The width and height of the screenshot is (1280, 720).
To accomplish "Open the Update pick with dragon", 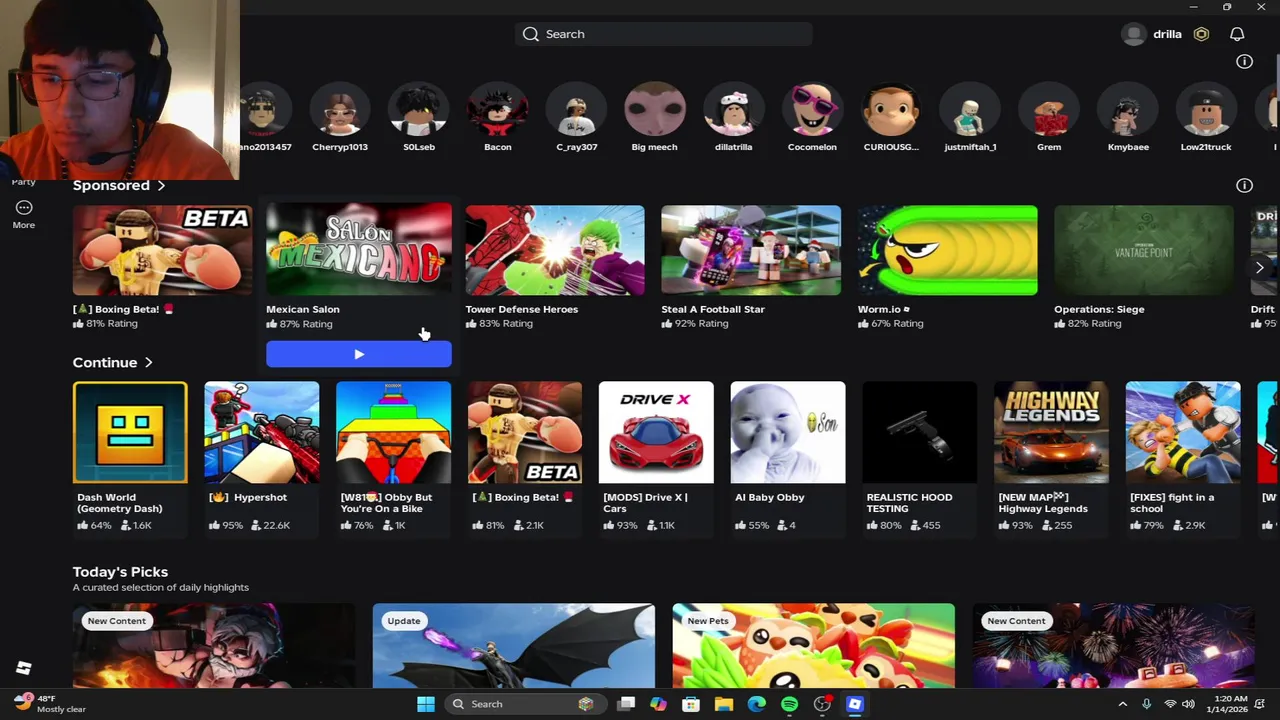I will pos(514,646).
